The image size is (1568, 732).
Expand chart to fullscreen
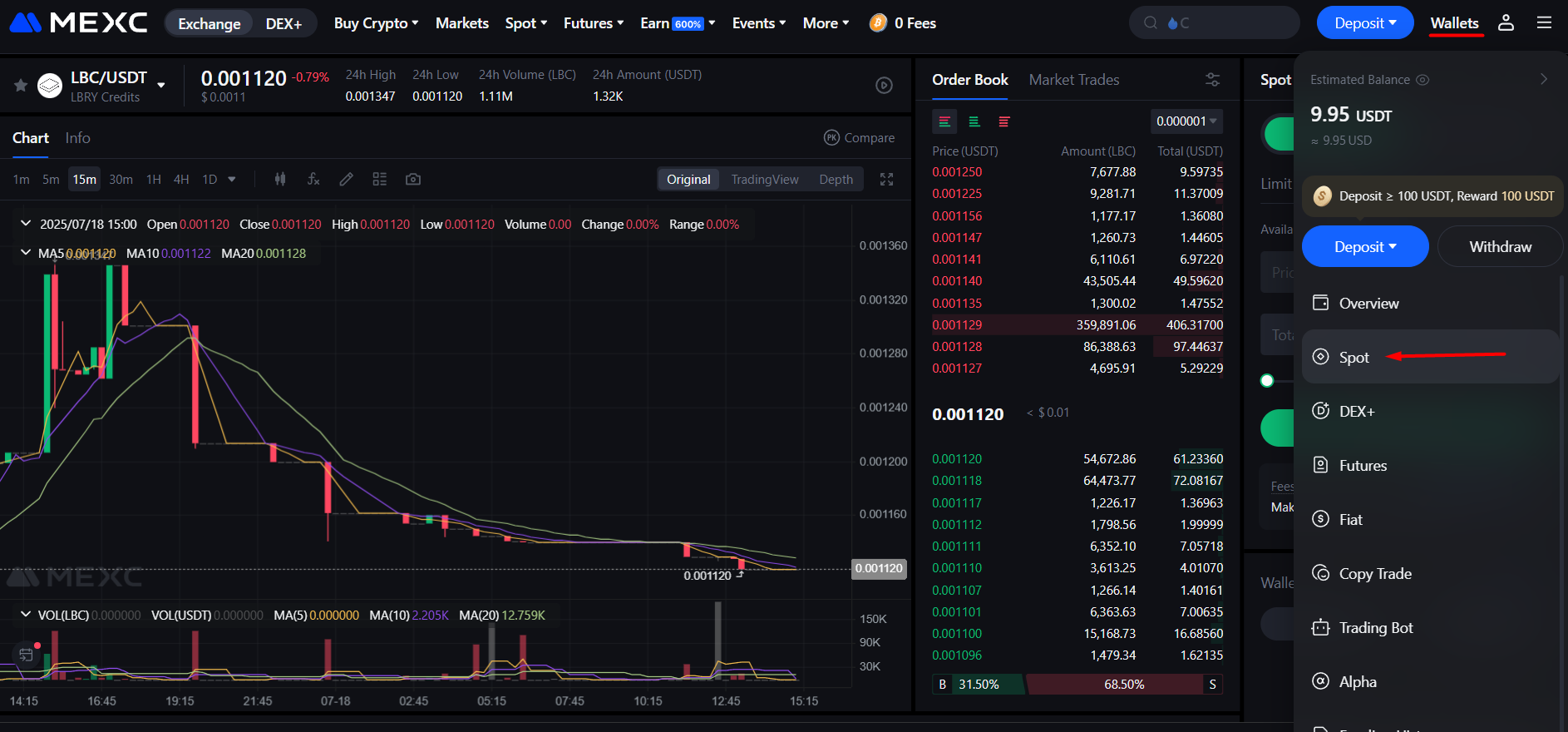[887, 179]
